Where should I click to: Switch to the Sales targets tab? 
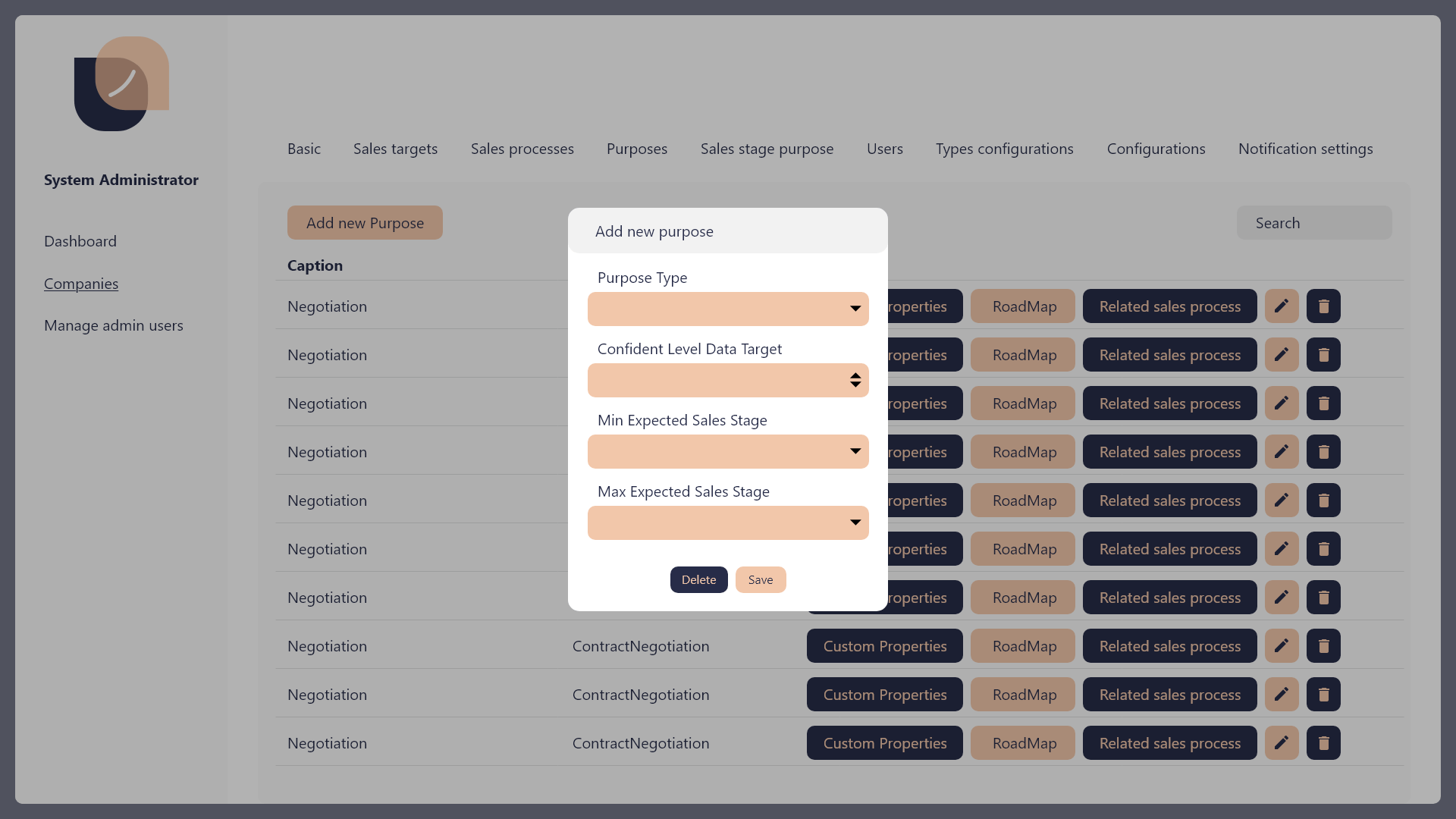pos(395,149)
